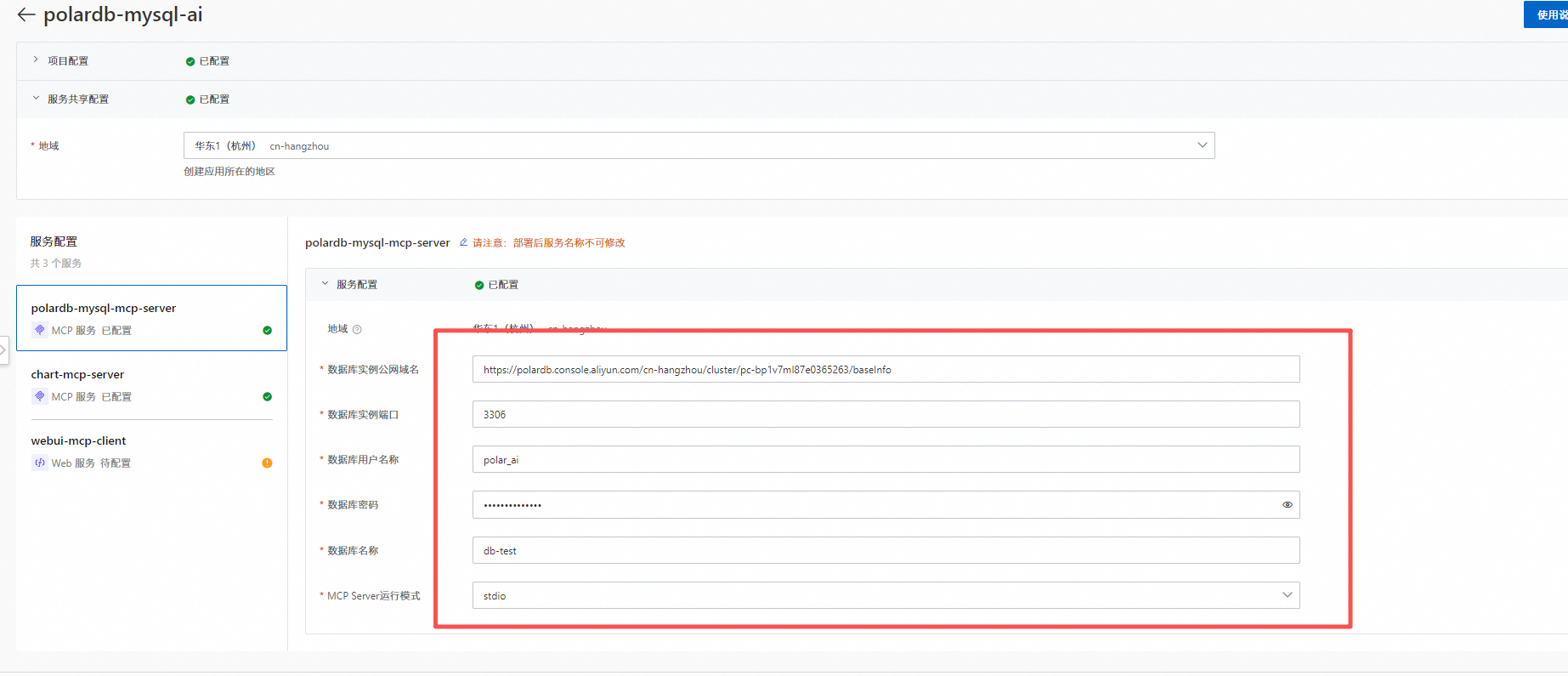Screen dimensions: 1568x676
Task: Click the green check next to 服务共享配置 status
Action: (x=190, y=99)
